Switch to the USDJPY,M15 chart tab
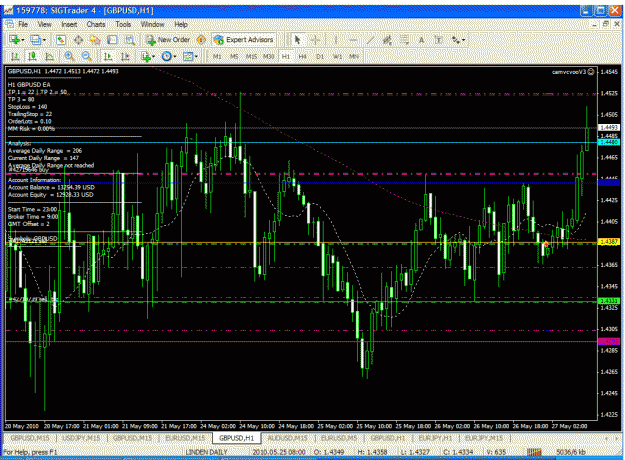The image size is (625, 460). [82, 438]
